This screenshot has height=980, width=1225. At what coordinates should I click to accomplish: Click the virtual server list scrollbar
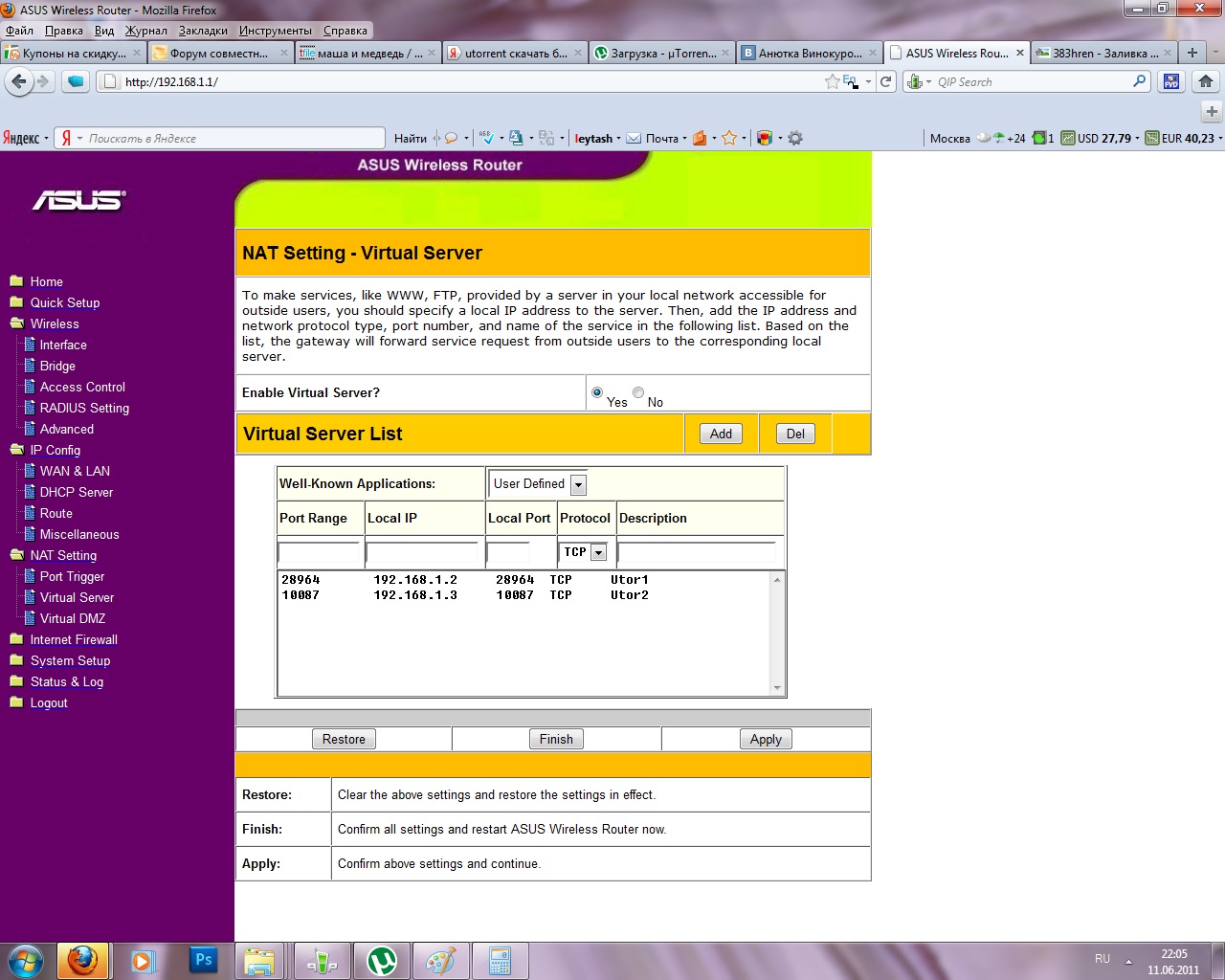click(x=777, y=634)
